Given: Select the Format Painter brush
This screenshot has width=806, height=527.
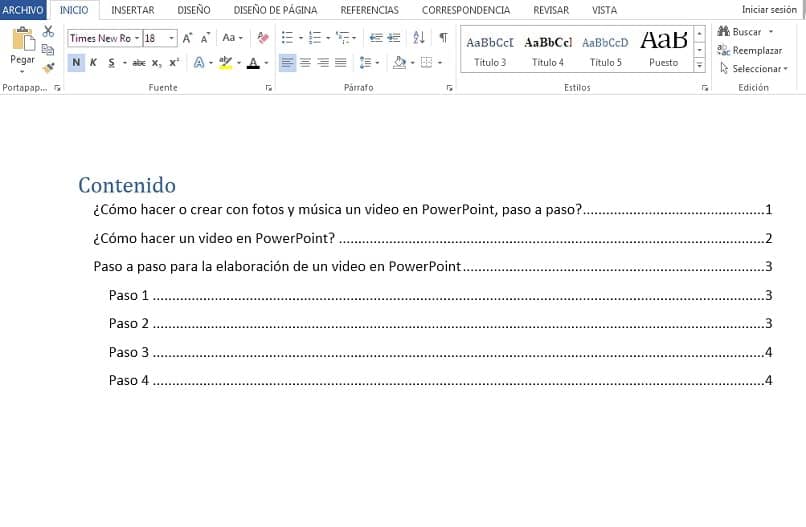Looking at the screenshot, I should coord(48,67).
